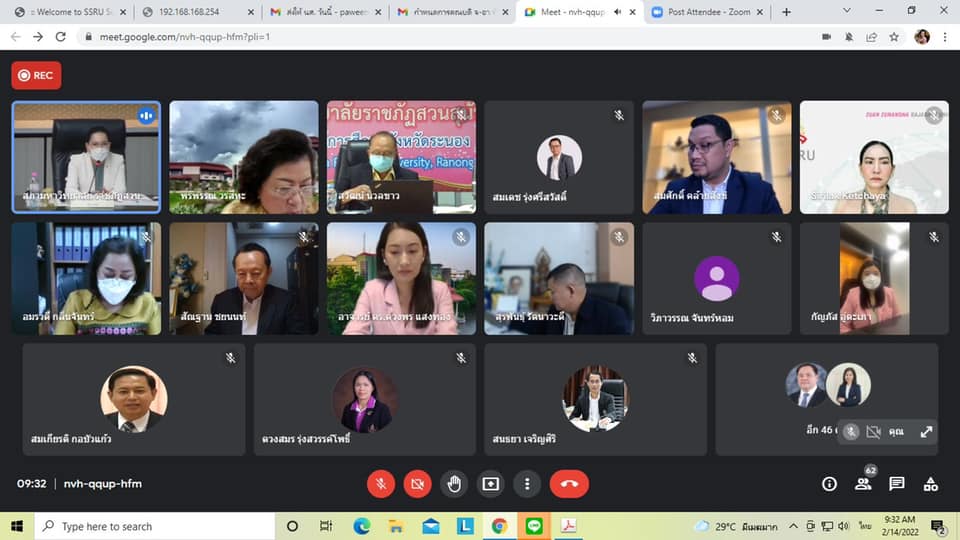960x540 pixels.
Task: Open a new browser tab
Action: click(x=786, y=12)
